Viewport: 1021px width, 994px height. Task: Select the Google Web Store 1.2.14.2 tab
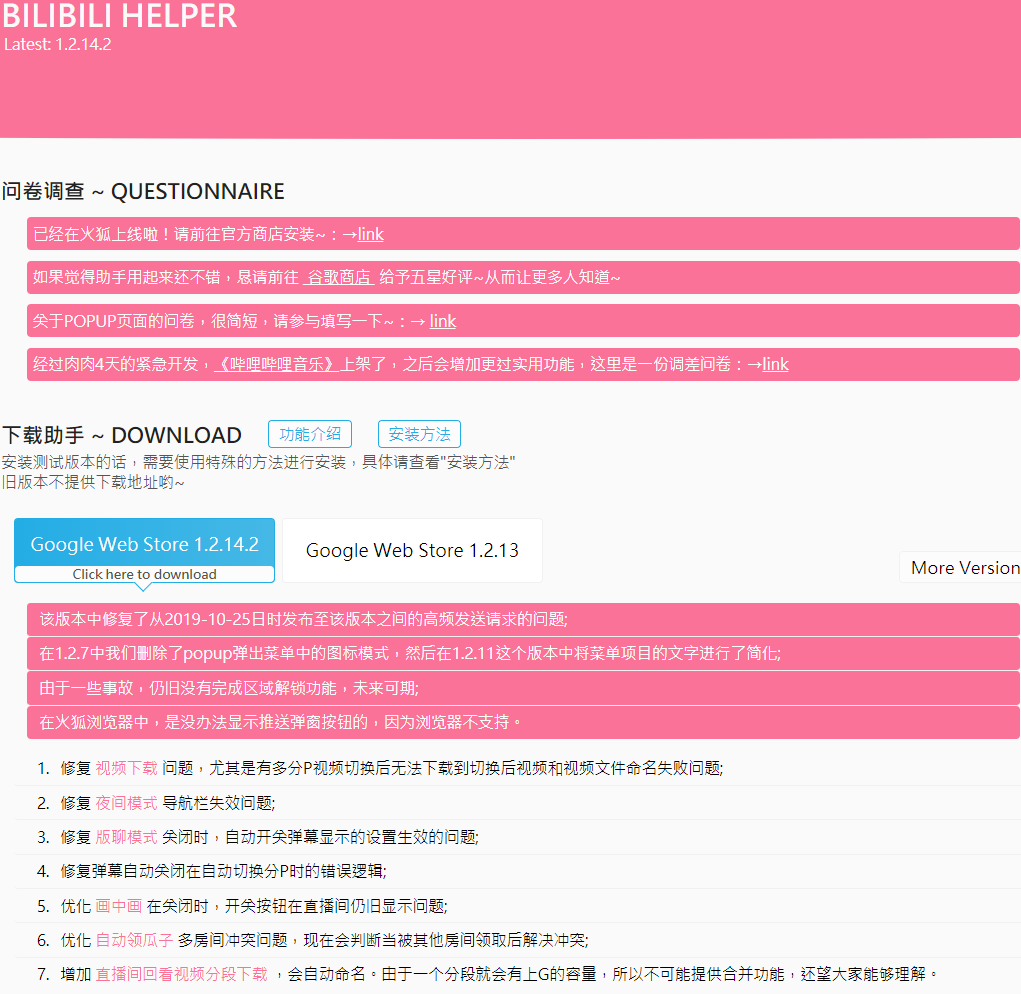[145, 543]
